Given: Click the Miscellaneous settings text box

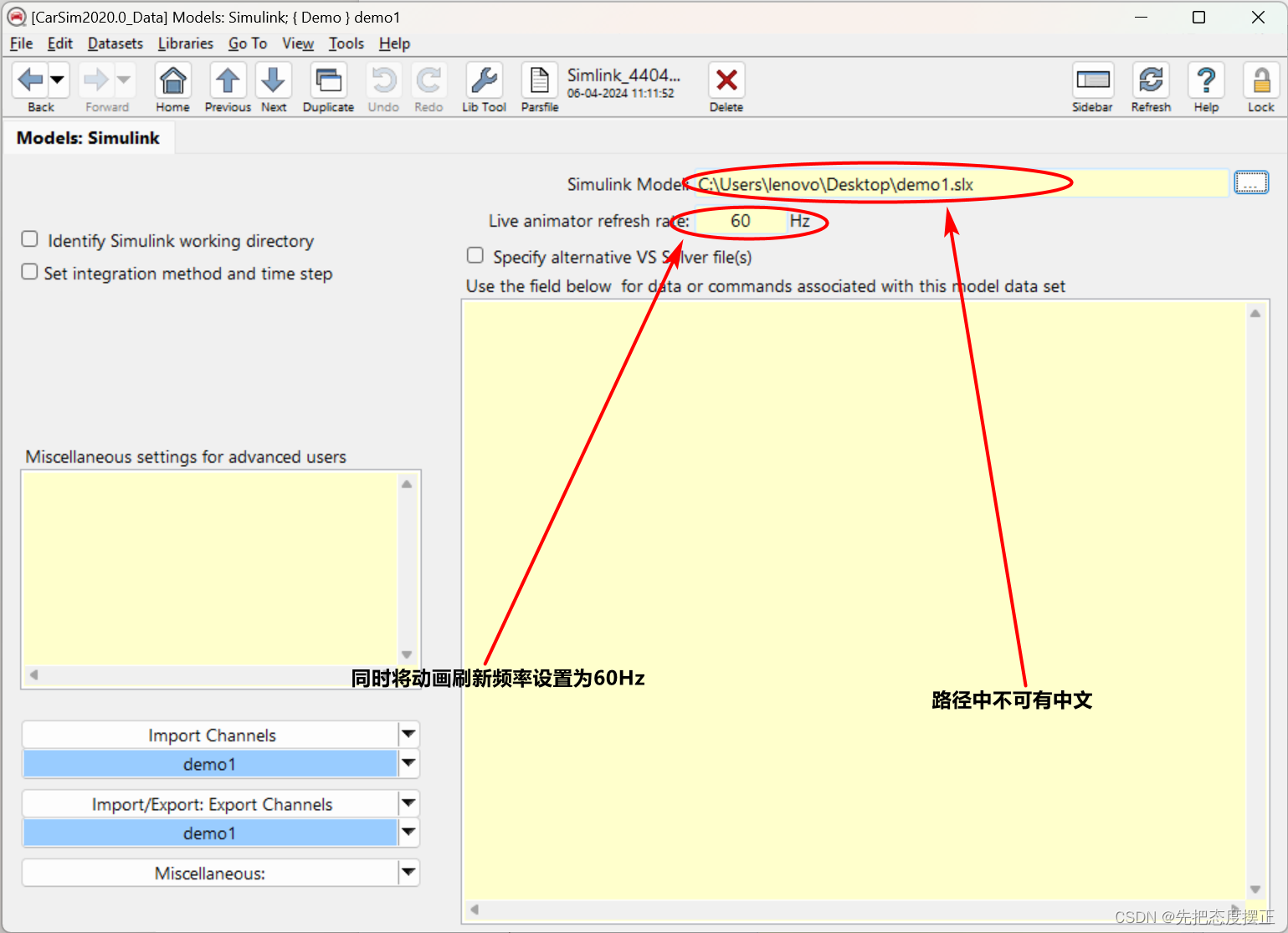Looking at the screenshot, I should coord(210,569).
